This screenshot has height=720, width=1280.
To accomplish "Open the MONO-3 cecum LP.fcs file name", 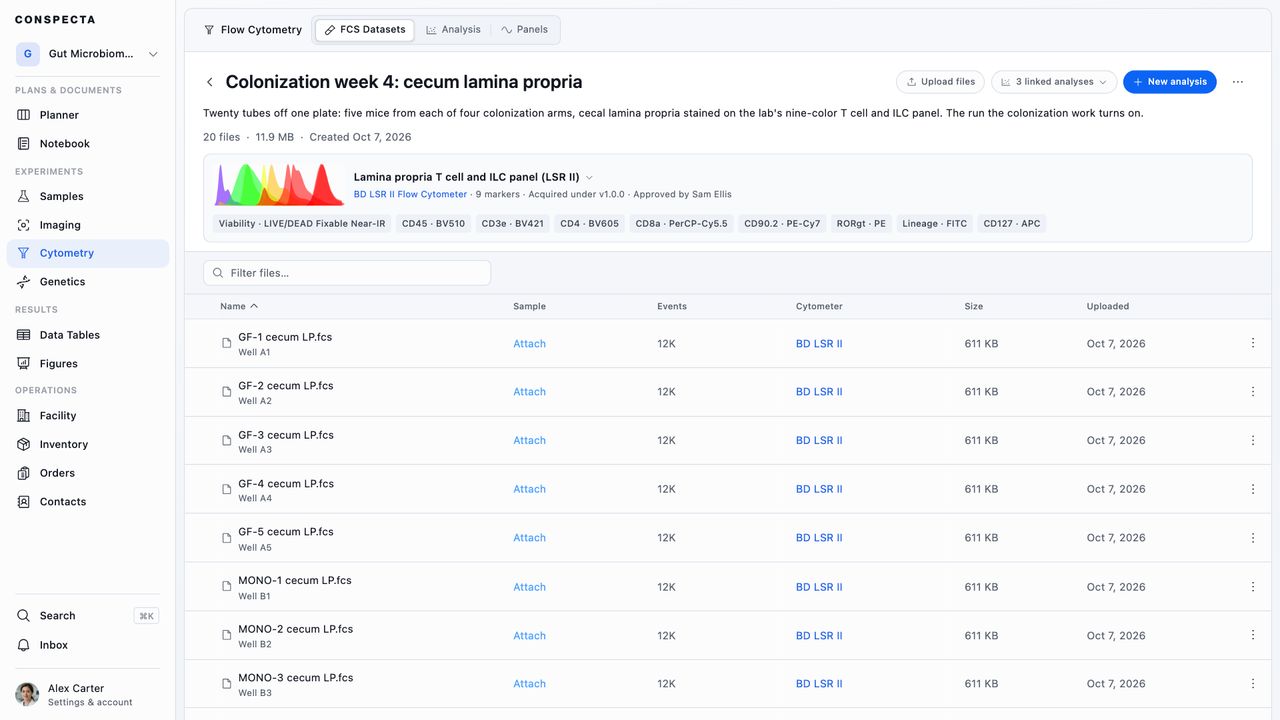I will tap(295, 678).
